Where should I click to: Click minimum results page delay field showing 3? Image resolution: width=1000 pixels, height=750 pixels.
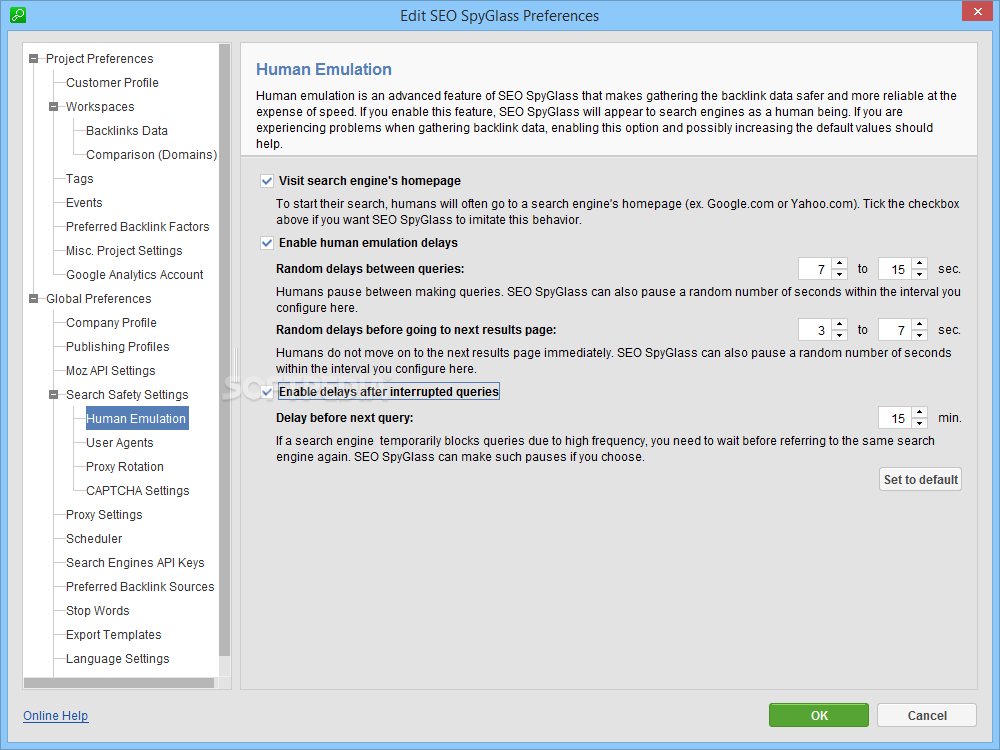[x=815, y=330]
